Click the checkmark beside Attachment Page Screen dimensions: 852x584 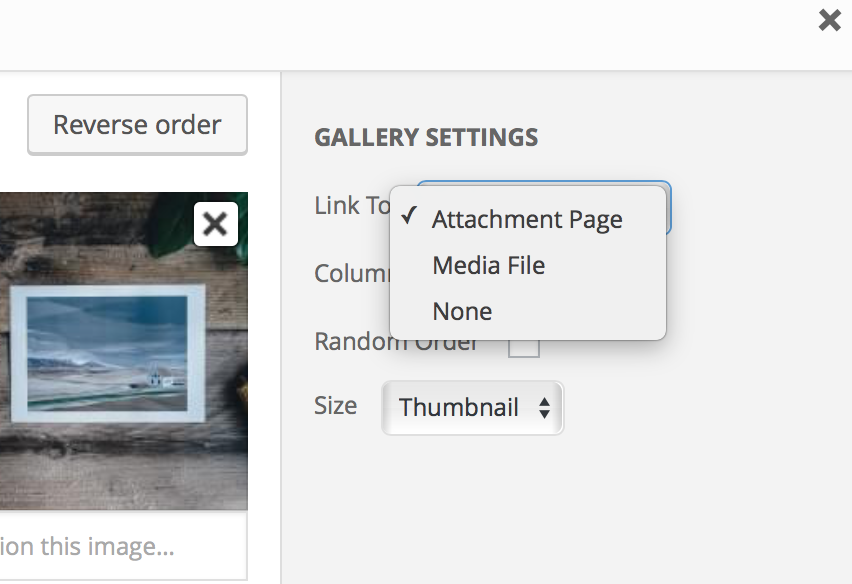pyautogui.click(x=410, y=218)
